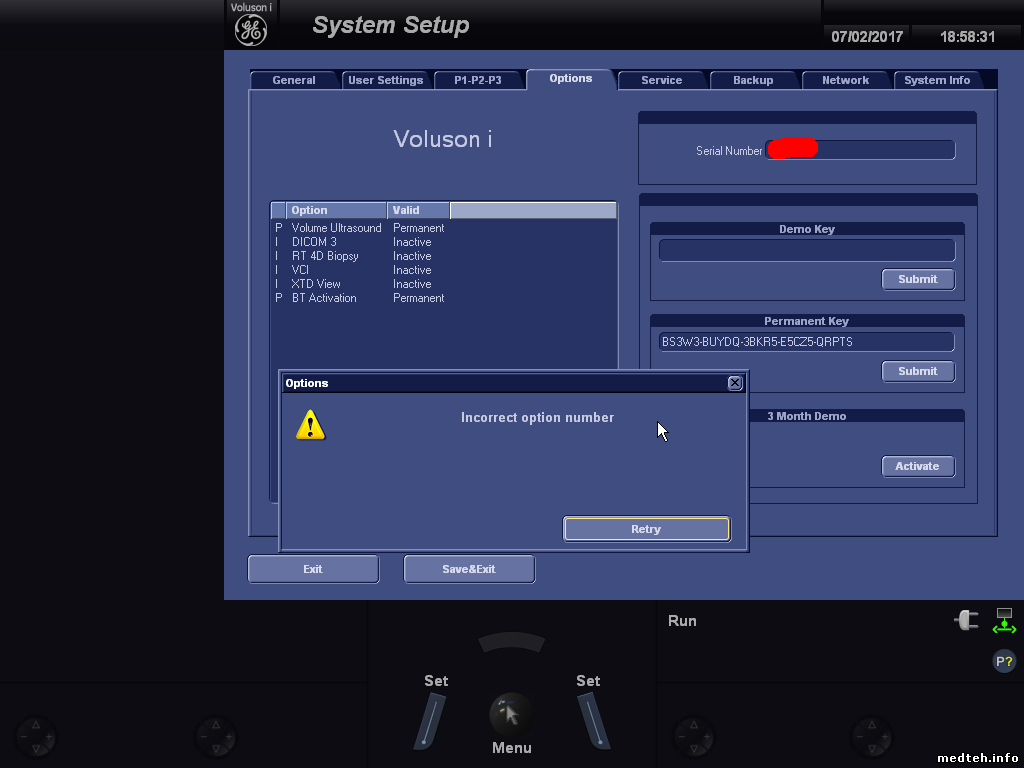This screenshot has width=1024, height=768.
Task: Click Retry in the error dialog
Action: click(646, 529)
